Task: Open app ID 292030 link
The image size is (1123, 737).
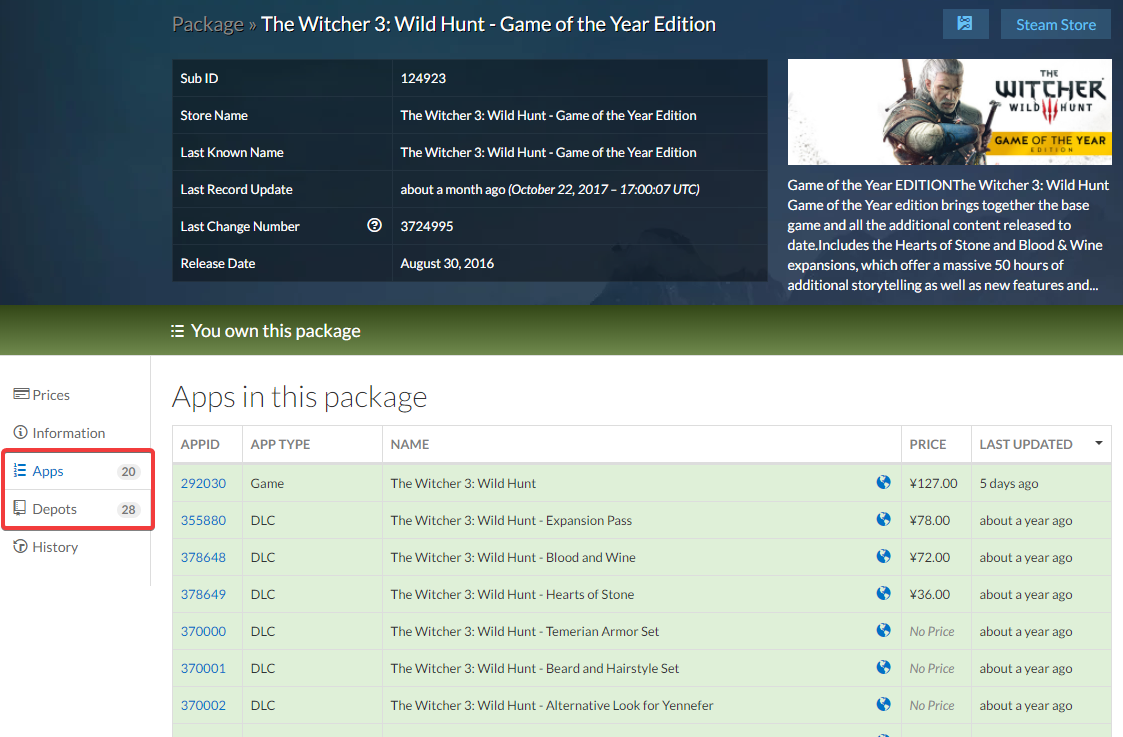Action: click(203, 483)
